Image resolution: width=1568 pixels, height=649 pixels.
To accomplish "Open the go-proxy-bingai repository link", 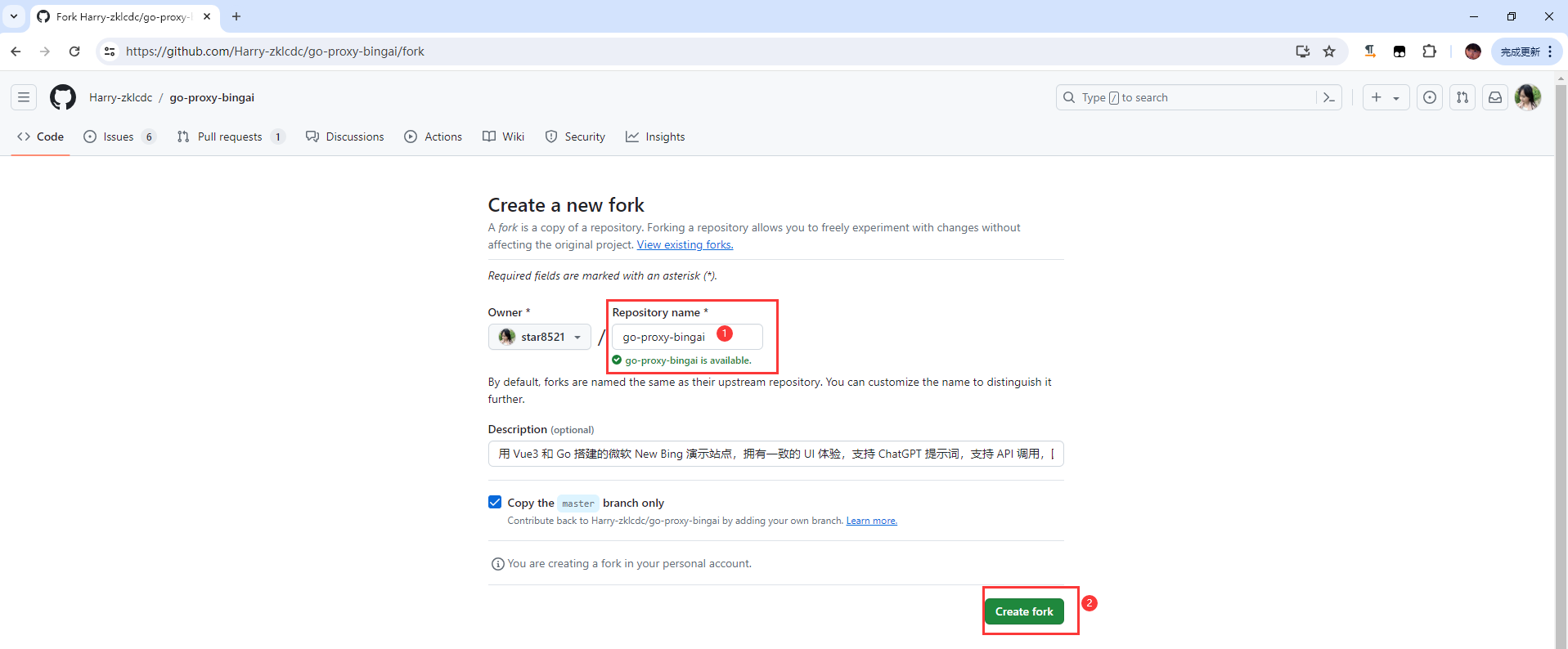I will 212,97.
